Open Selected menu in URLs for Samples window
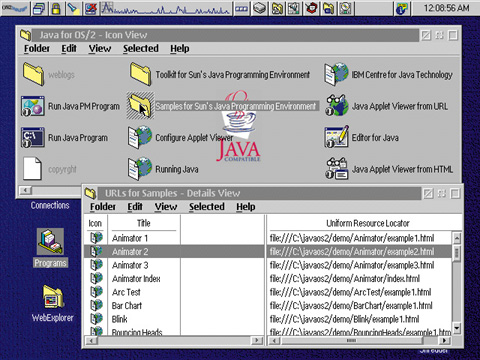480x360 pixels. pyautogui.click(x=207, y=207)
